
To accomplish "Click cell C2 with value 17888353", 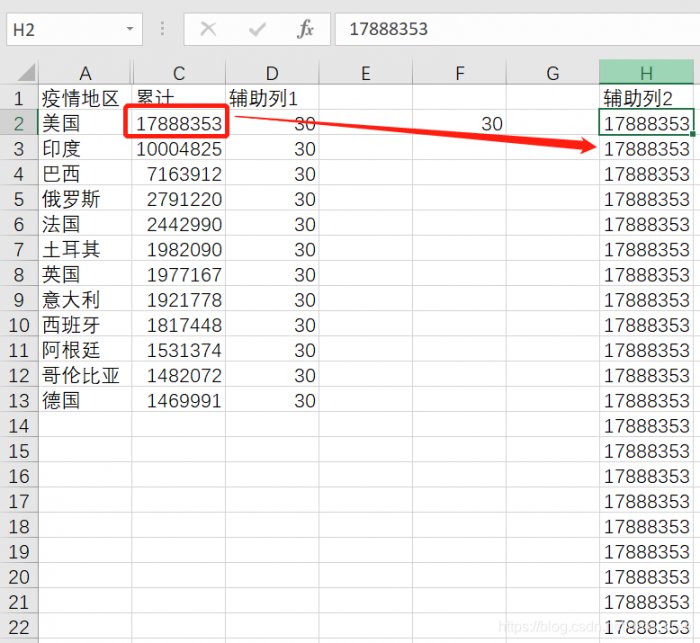I will [x=178, y=124].
